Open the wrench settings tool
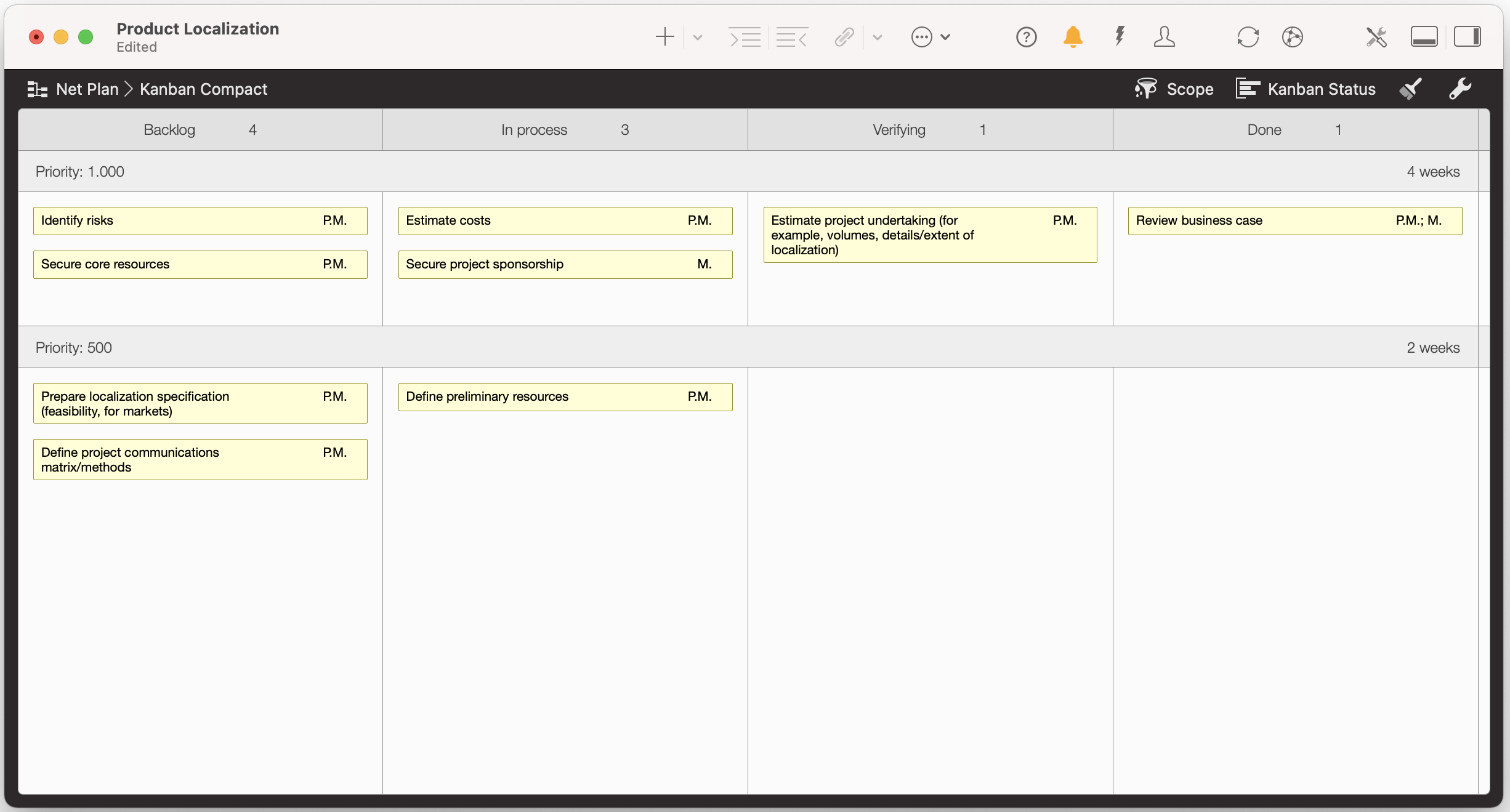1510x812 pixels. point(1461,89)
